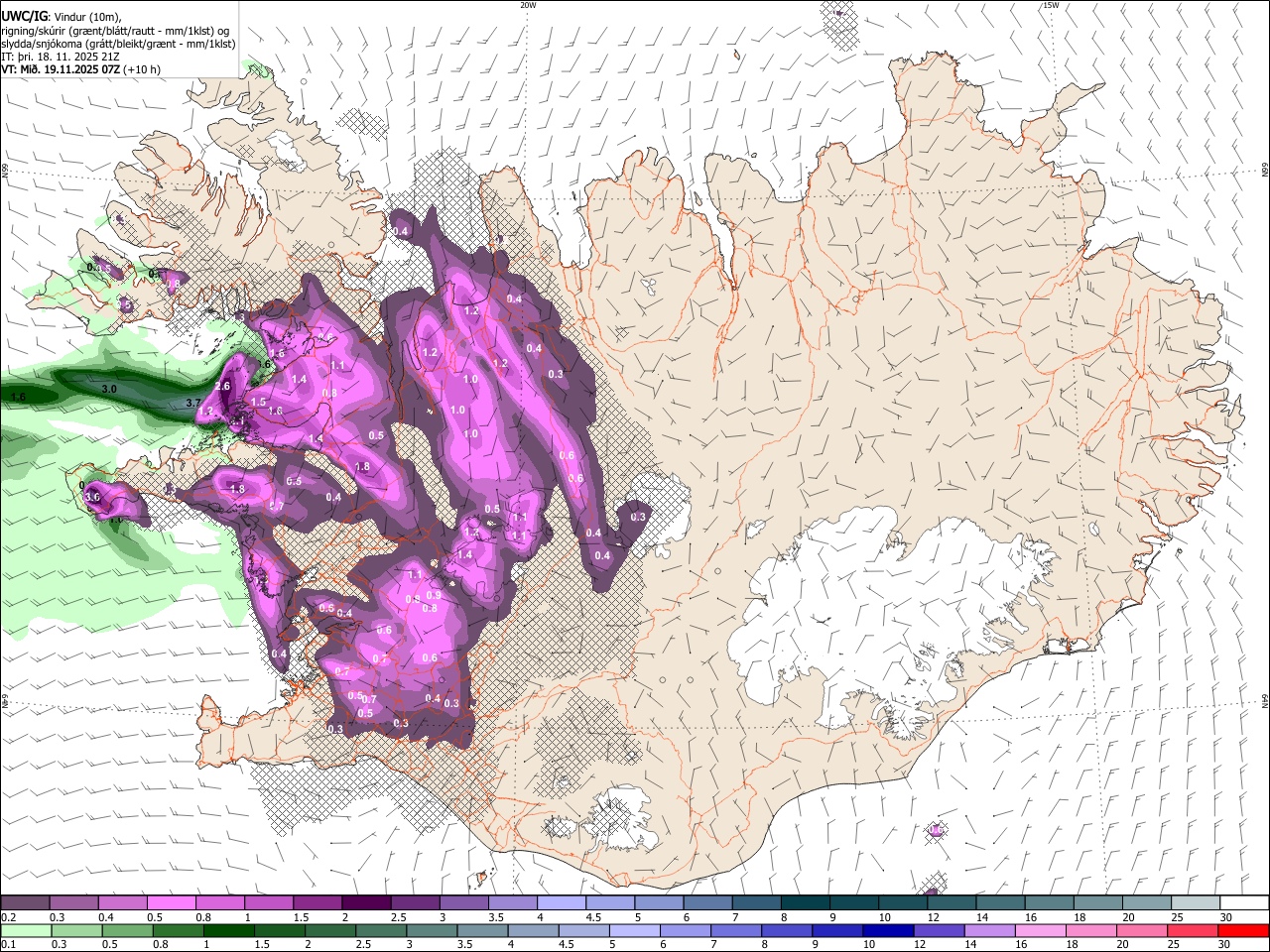Click lower legend dark blue swatch between 10 and 12
Image resolution: width=1270 pixels, height=952 pixels.
coord(890,930)
